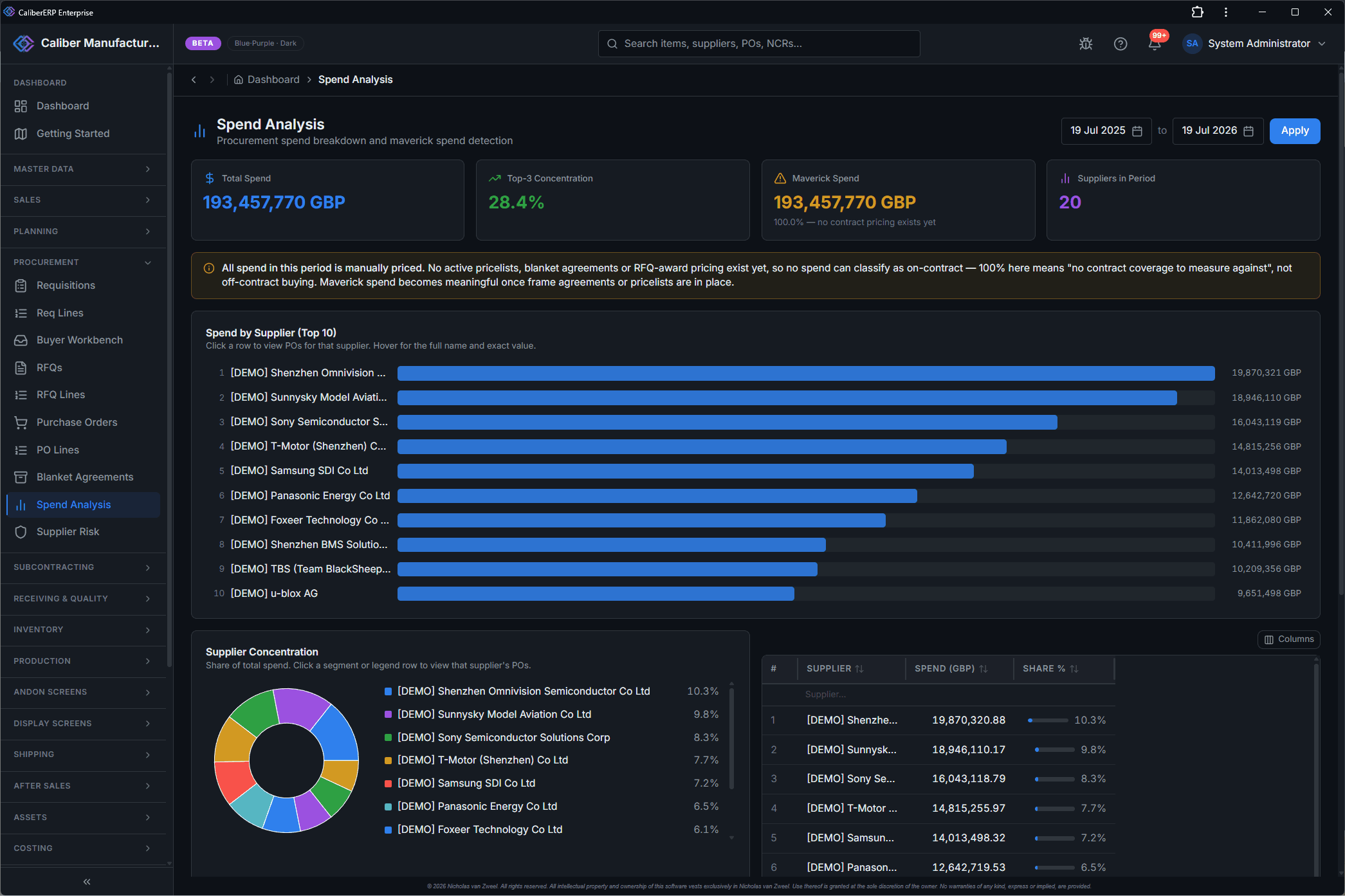Click the BETA badge
Screen dimensions: 1345x896
pos(203,43)
